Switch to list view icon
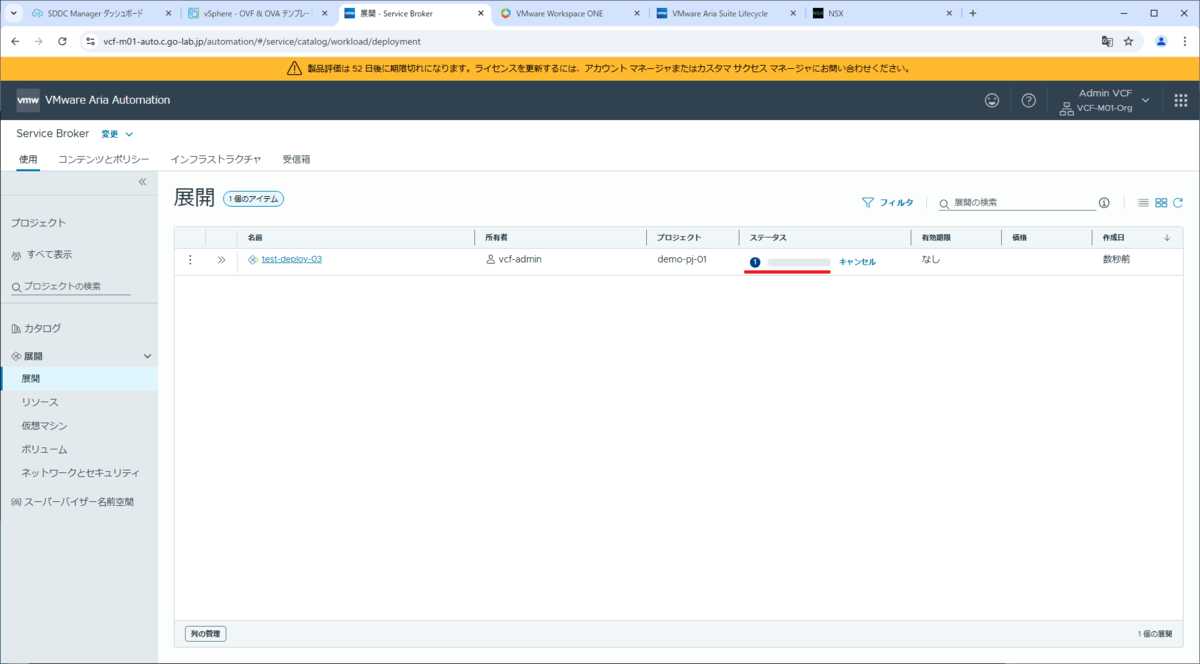The image size is (1200, 664). click(1143, 202)
